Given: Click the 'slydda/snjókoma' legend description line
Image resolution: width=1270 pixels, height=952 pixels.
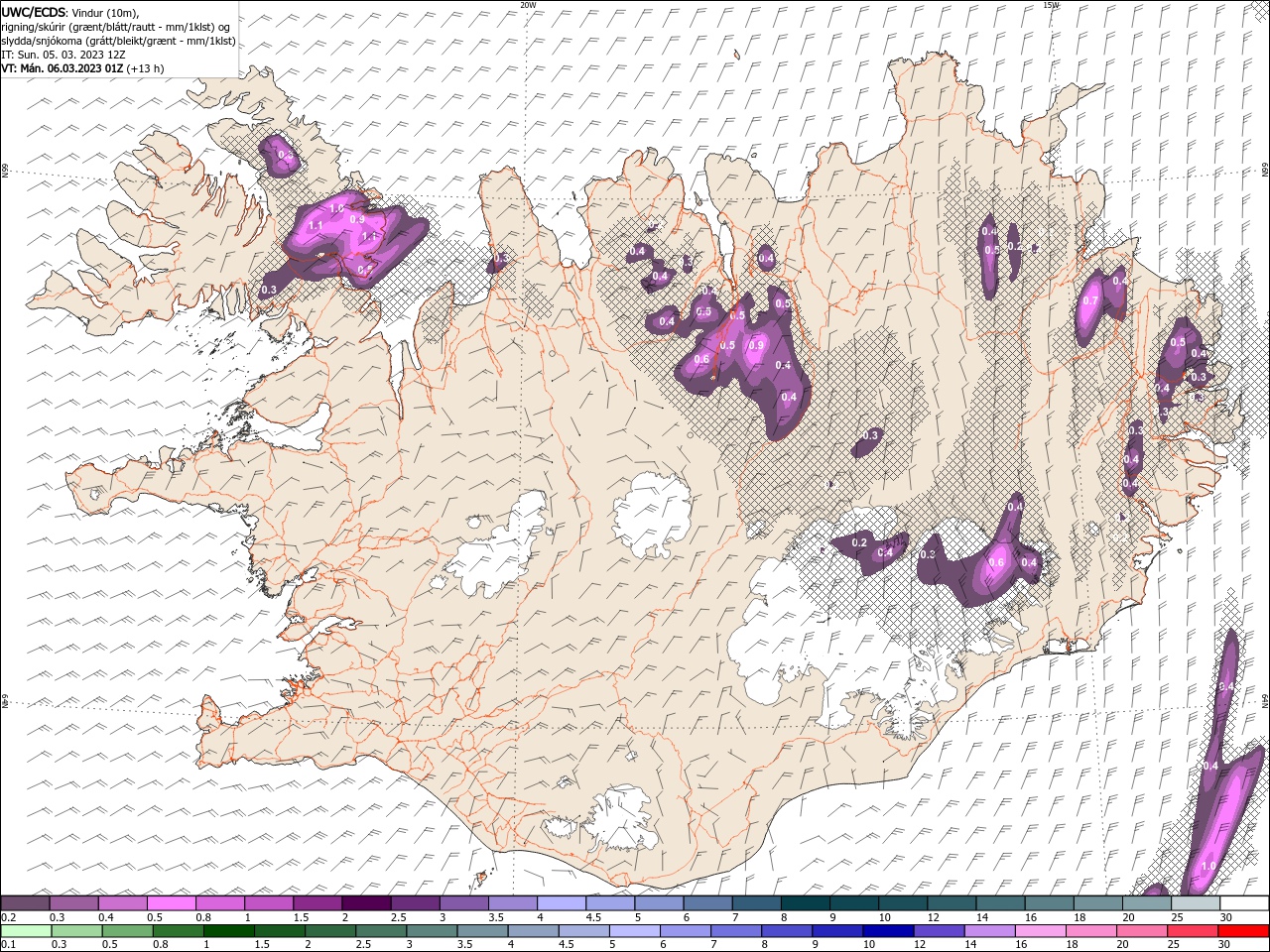Looking at the screenshot, I should (x=118, y=41).
